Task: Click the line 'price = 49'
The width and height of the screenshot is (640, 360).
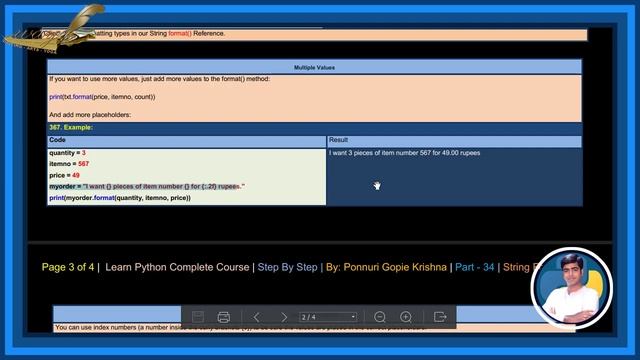Action: tap(64, 175)
